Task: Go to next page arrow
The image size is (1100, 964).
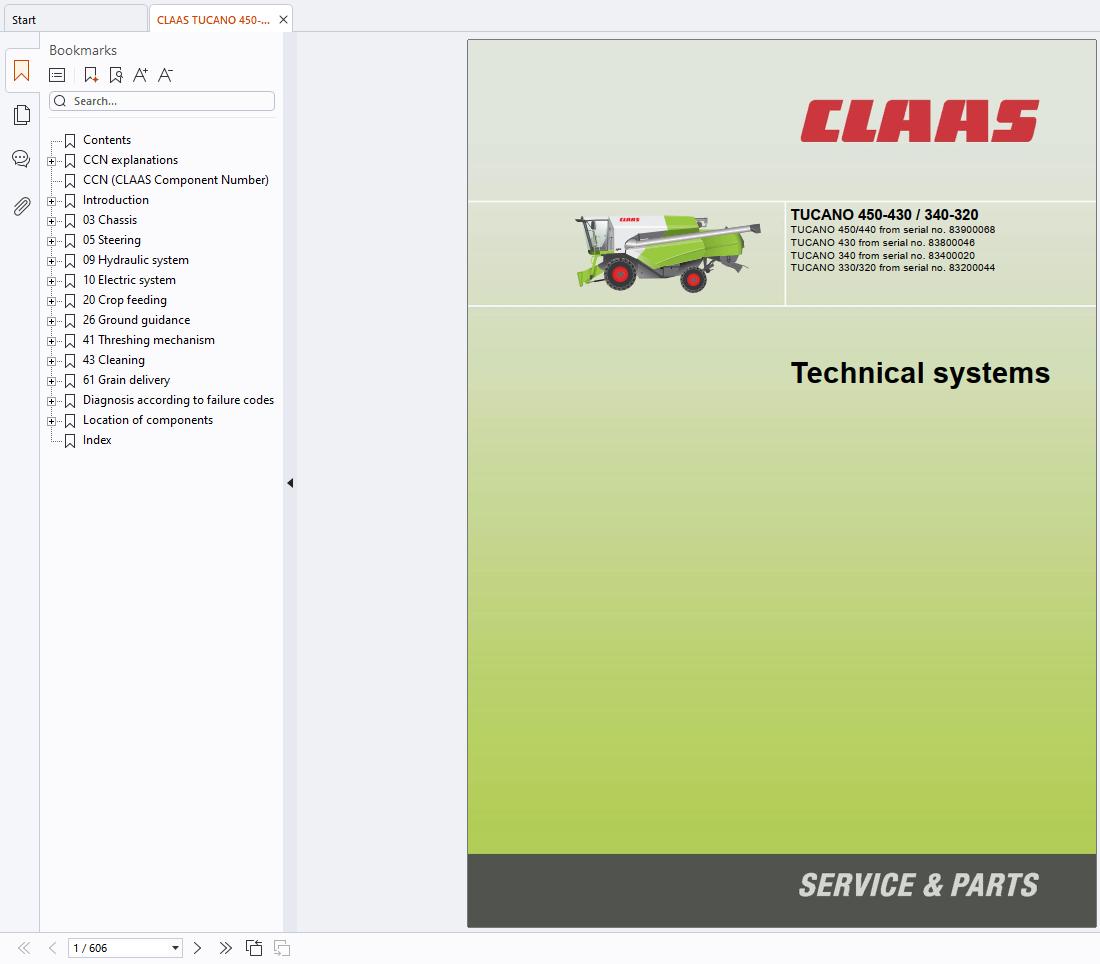Action: (197, 948)
